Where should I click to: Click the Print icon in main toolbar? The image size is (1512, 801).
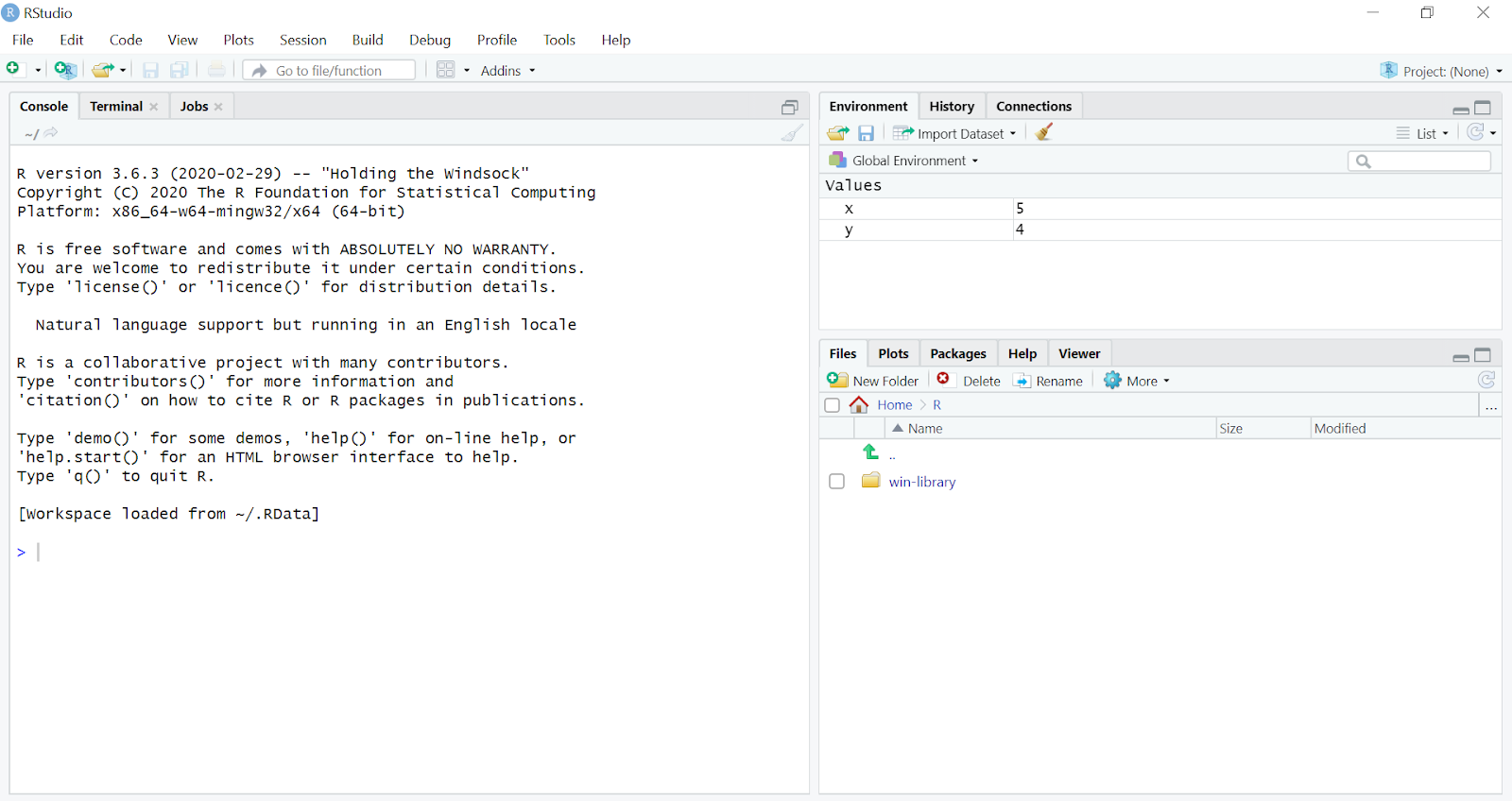coord(216,70)
